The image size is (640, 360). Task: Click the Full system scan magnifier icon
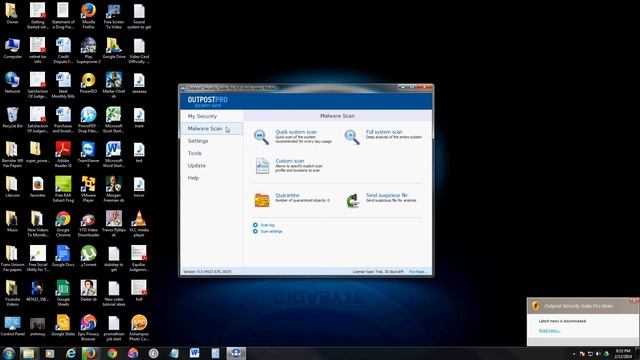[352, 137]
